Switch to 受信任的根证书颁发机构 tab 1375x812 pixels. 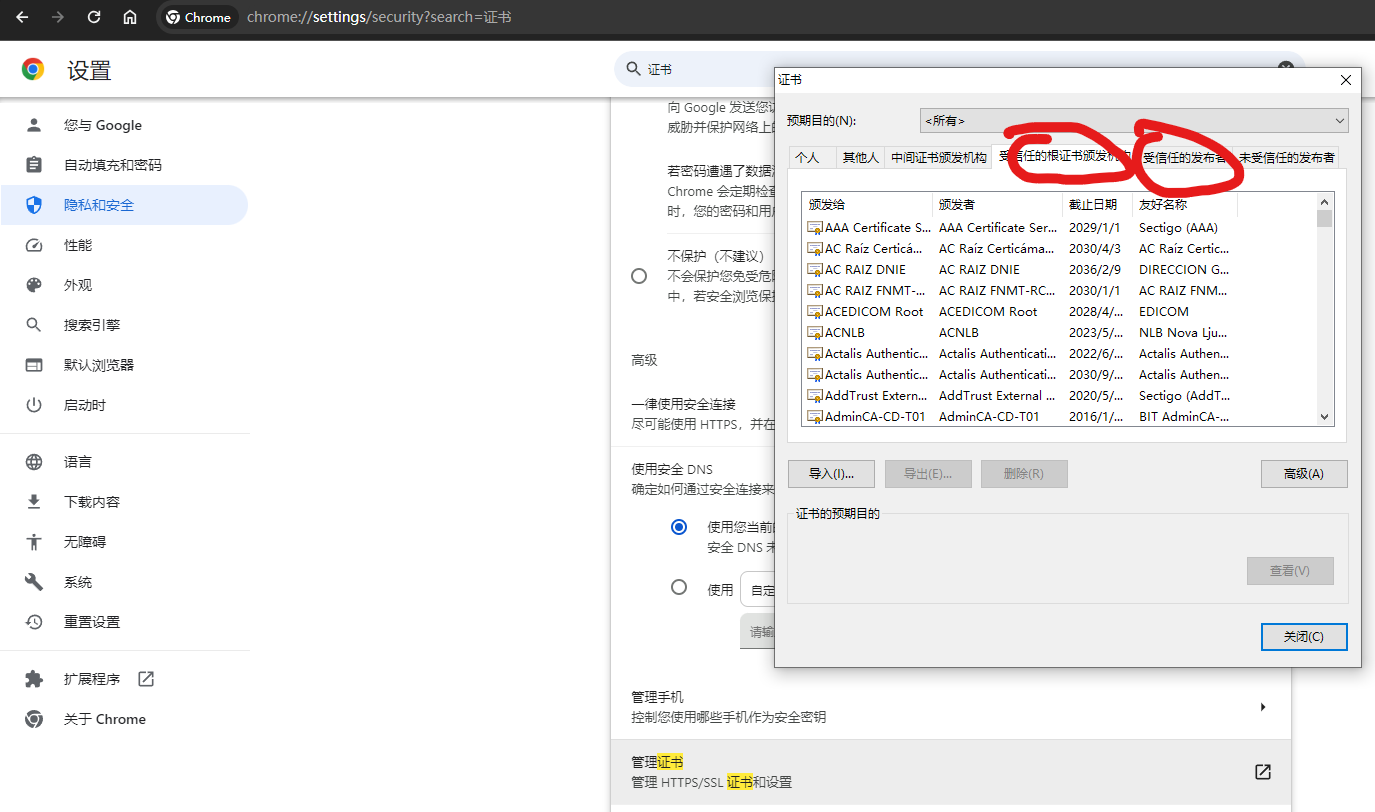pyautogui.click(x=1064, y=156)
